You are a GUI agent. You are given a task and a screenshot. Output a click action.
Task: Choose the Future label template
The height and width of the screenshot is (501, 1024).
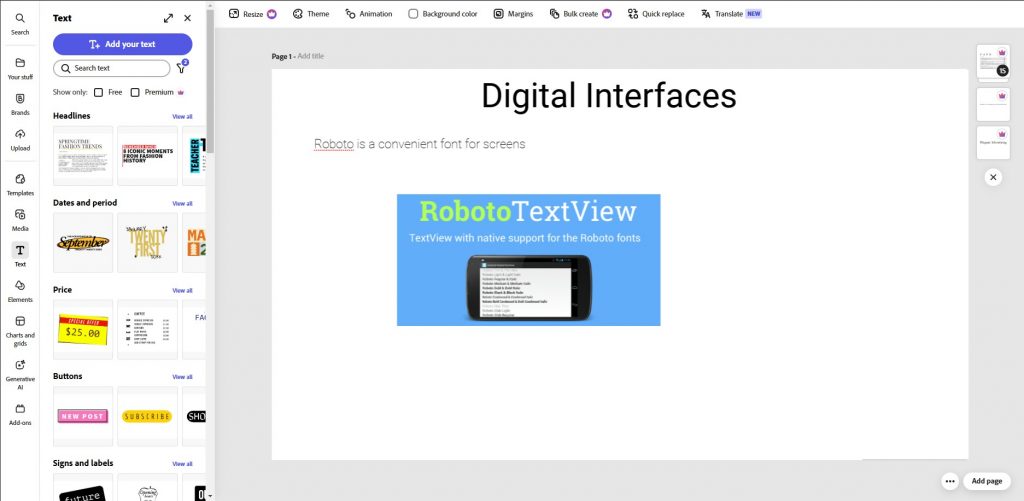coord(83,487)
